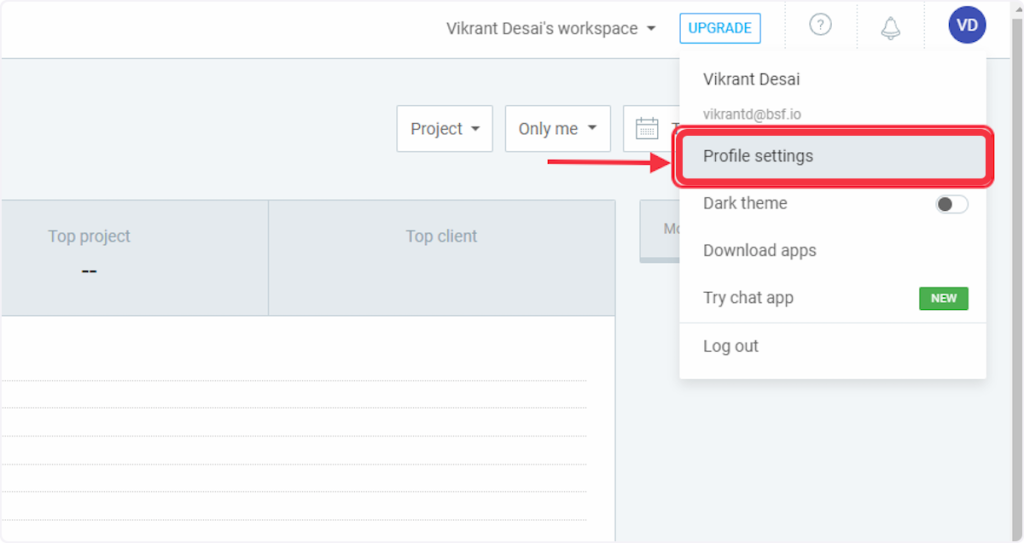Image resolution: width=1024 pixels, height=543 pixels.
Task: Click the help question mark icon
Action: [820, 26]
